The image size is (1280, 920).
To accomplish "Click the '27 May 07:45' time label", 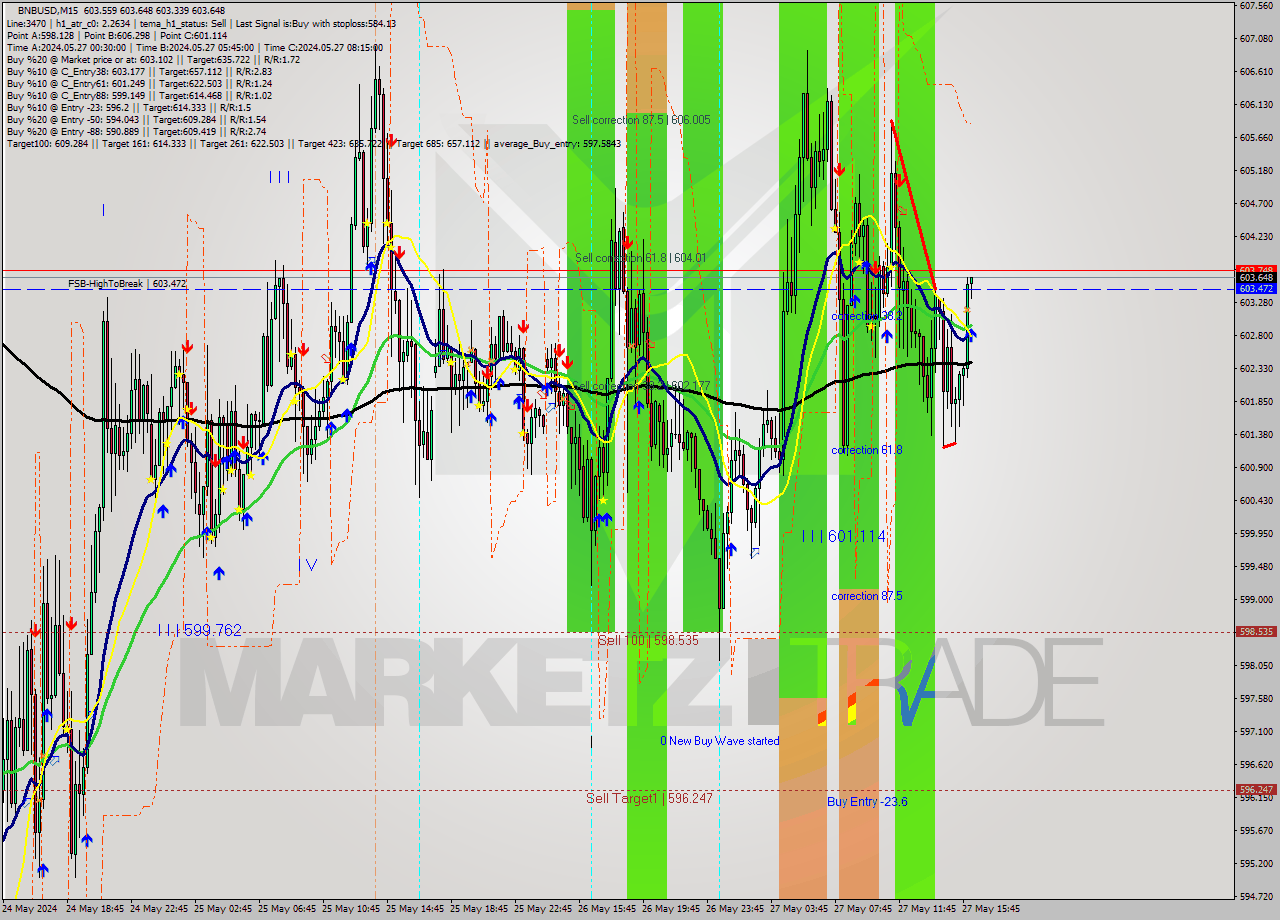I will tap(863, 909).
